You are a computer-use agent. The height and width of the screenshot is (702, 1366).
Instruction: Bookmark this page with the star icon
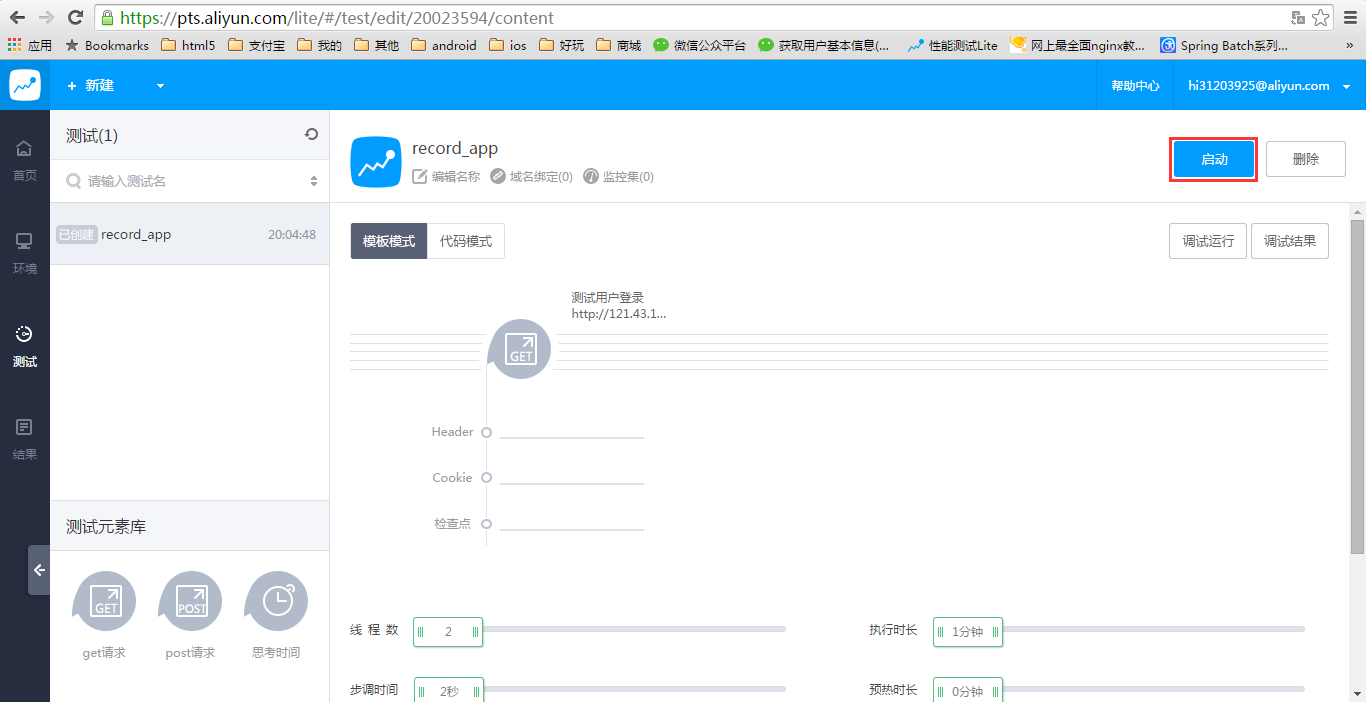pos(1321,17)
